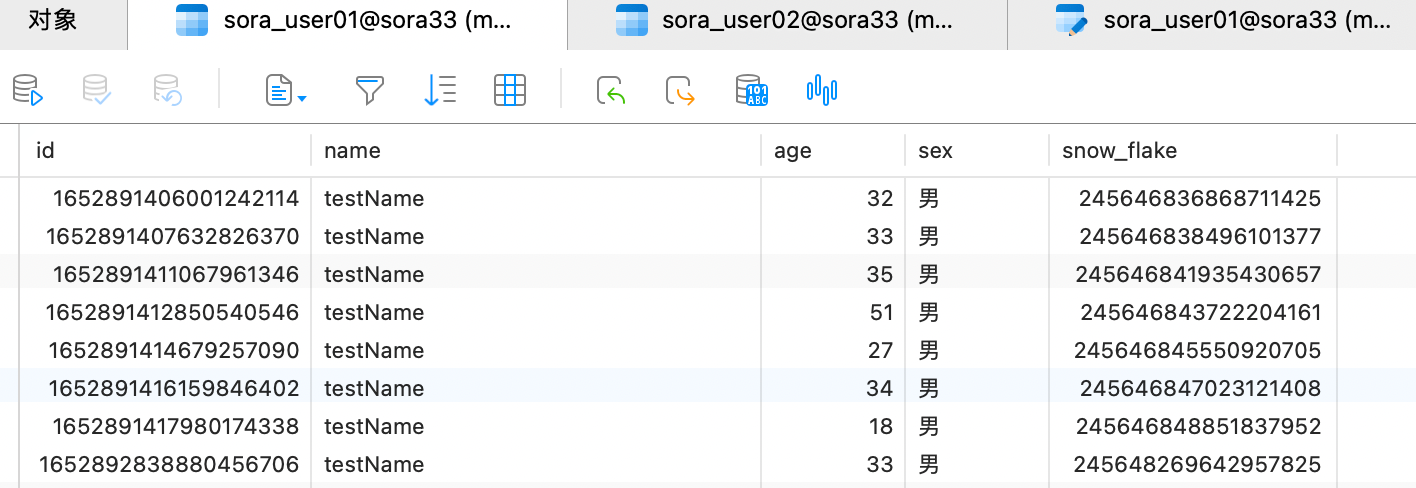Image resolution: width=1416 pixels, height=488 pixels.
Task: Click the chart waveform icon
Action: [821, 91]
